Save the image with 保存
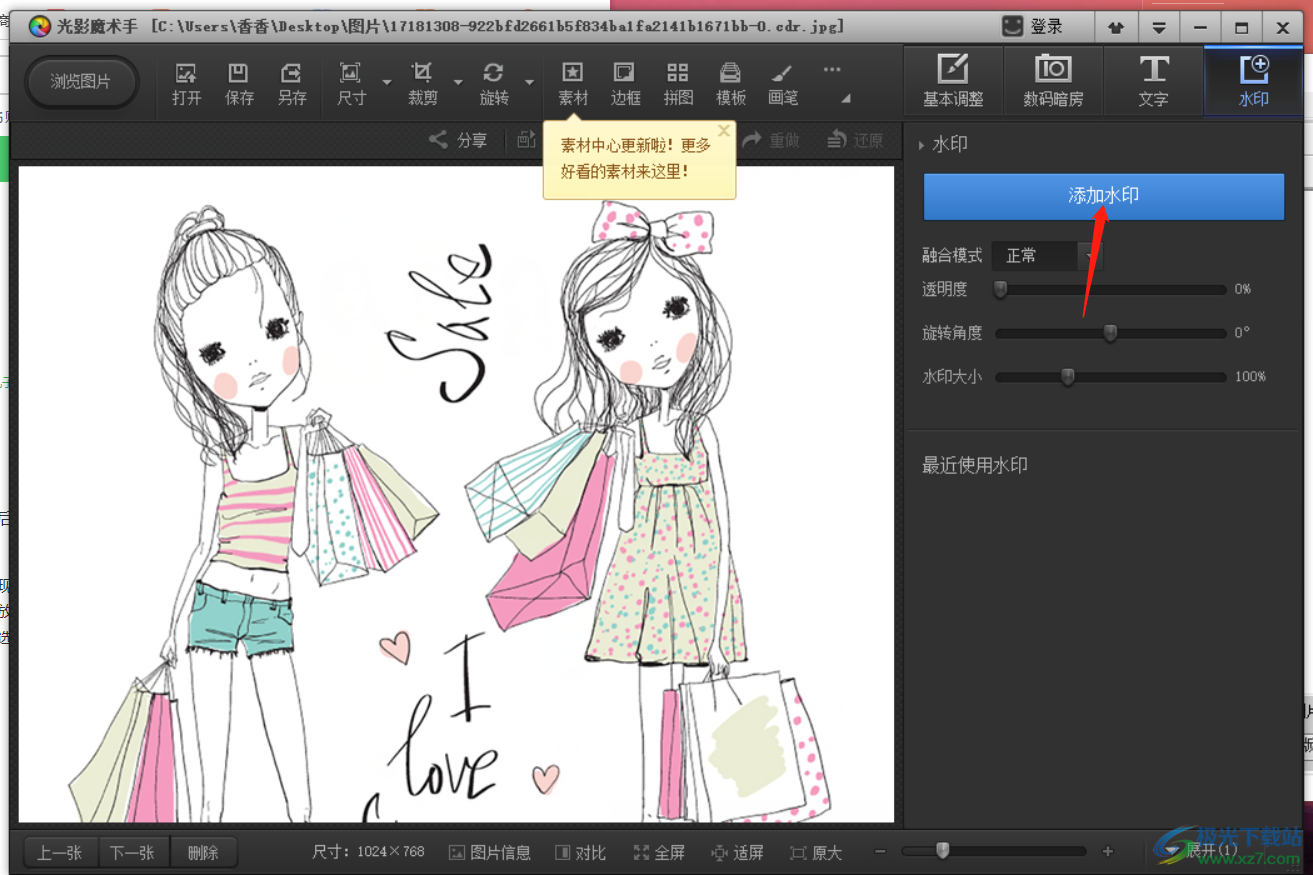Image resolution: width=1313 pixels, height=875 pixels. (239, 84)
